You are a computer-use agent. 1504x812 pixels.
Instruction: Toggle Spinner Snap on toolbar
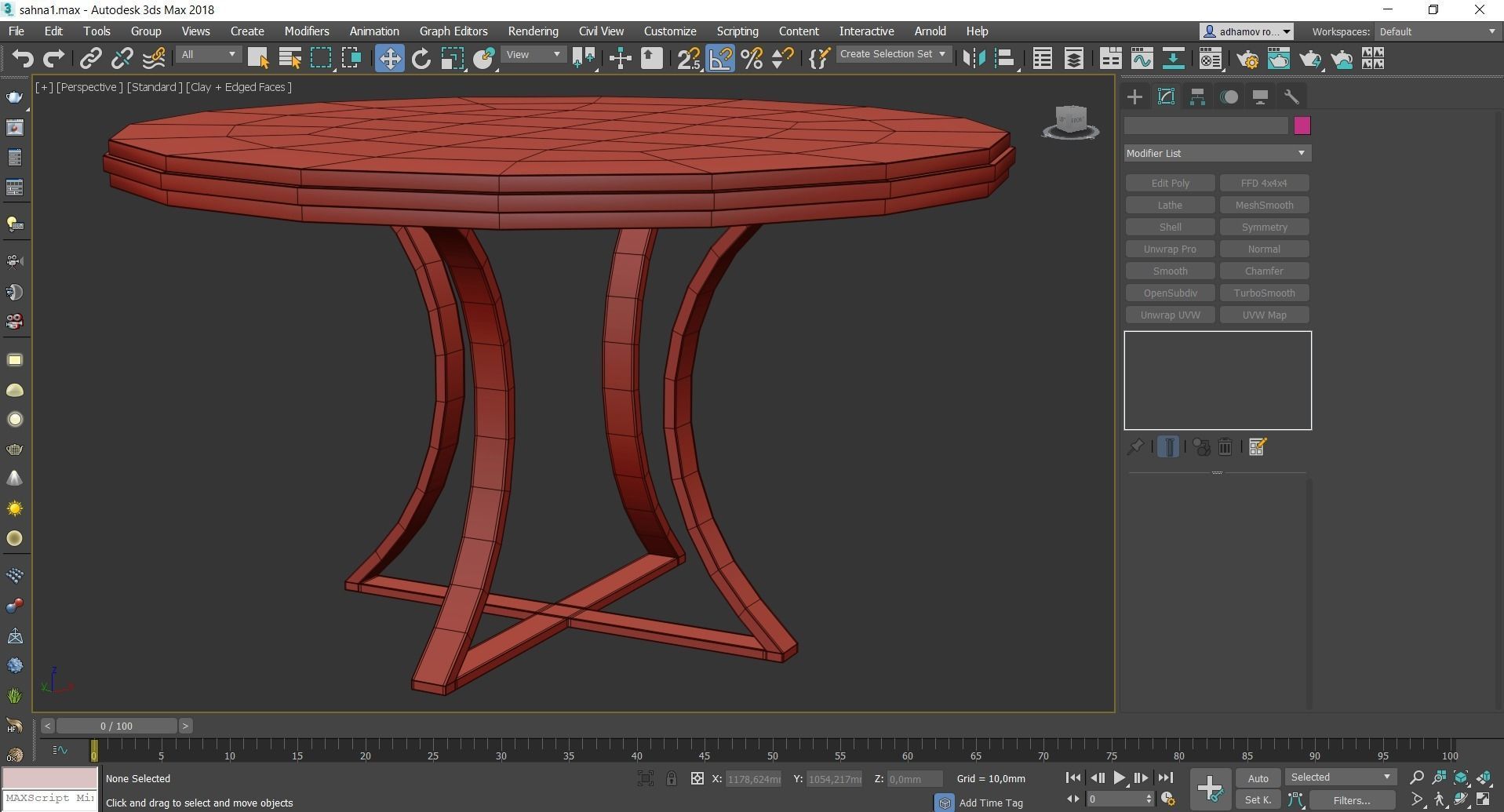[x=782, y=59]
